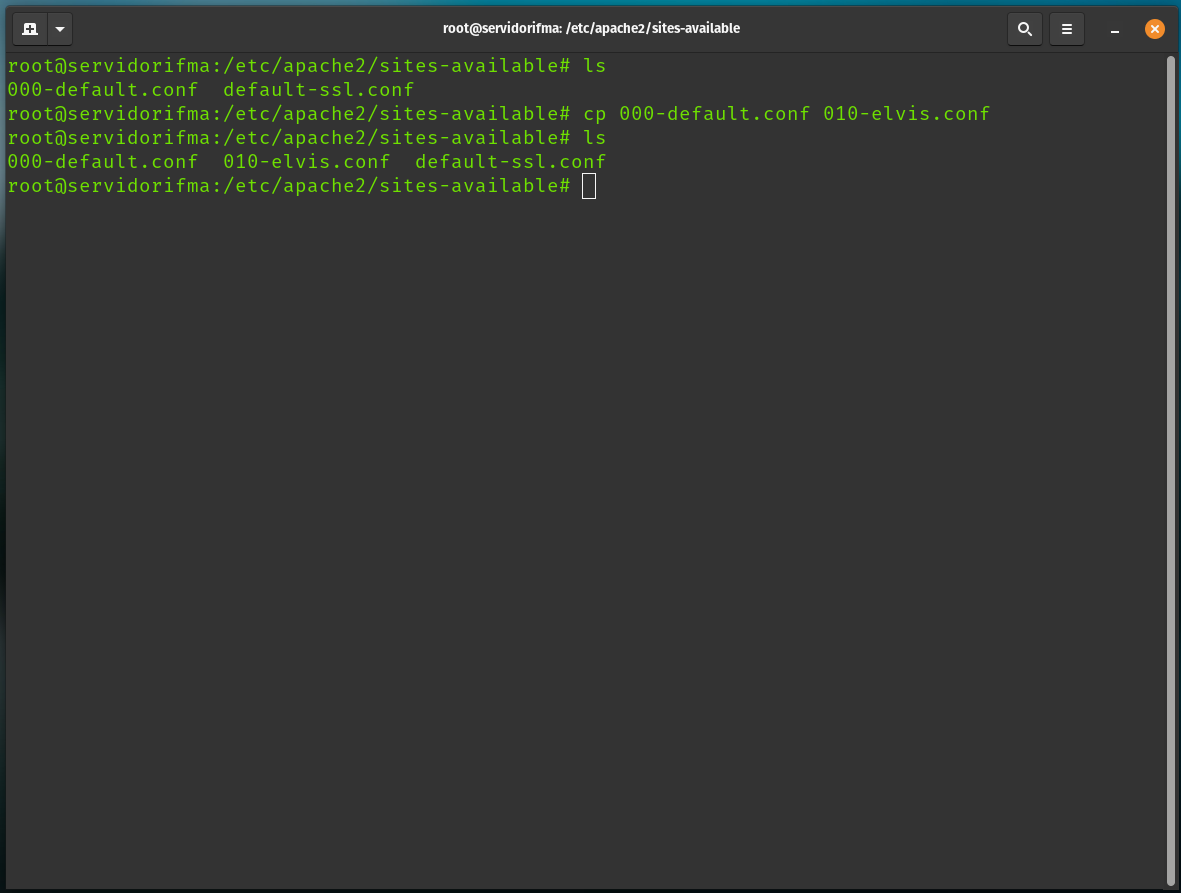Click the ls command on the last prompt line
This screenshot has height=893, width=1181.
coord(594,137)
